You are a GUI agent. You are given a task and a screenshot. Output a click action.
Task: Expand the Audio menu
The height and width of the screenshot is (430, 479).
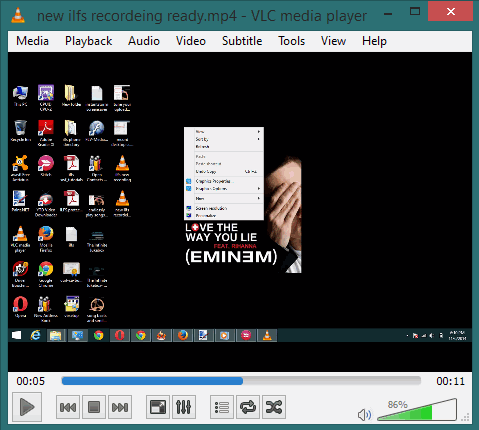point(144,41)
